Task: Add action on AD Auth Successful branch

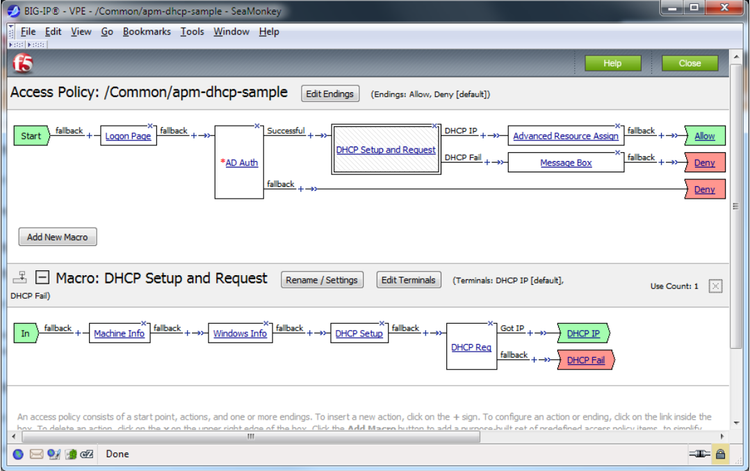Action: click(310, 136)
